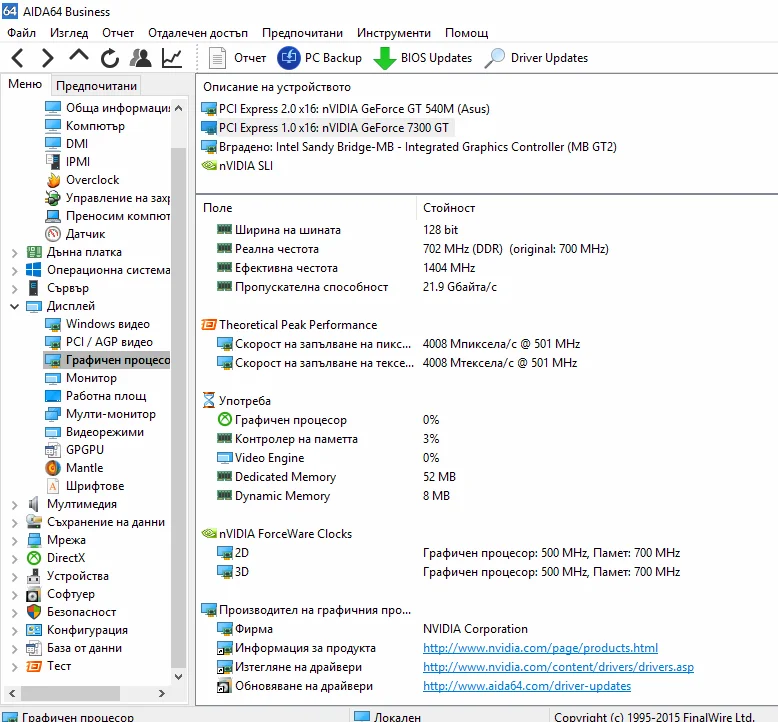Expand the Мрежа node
Viewport: 778px width, 722px height.
coord(14,541)
